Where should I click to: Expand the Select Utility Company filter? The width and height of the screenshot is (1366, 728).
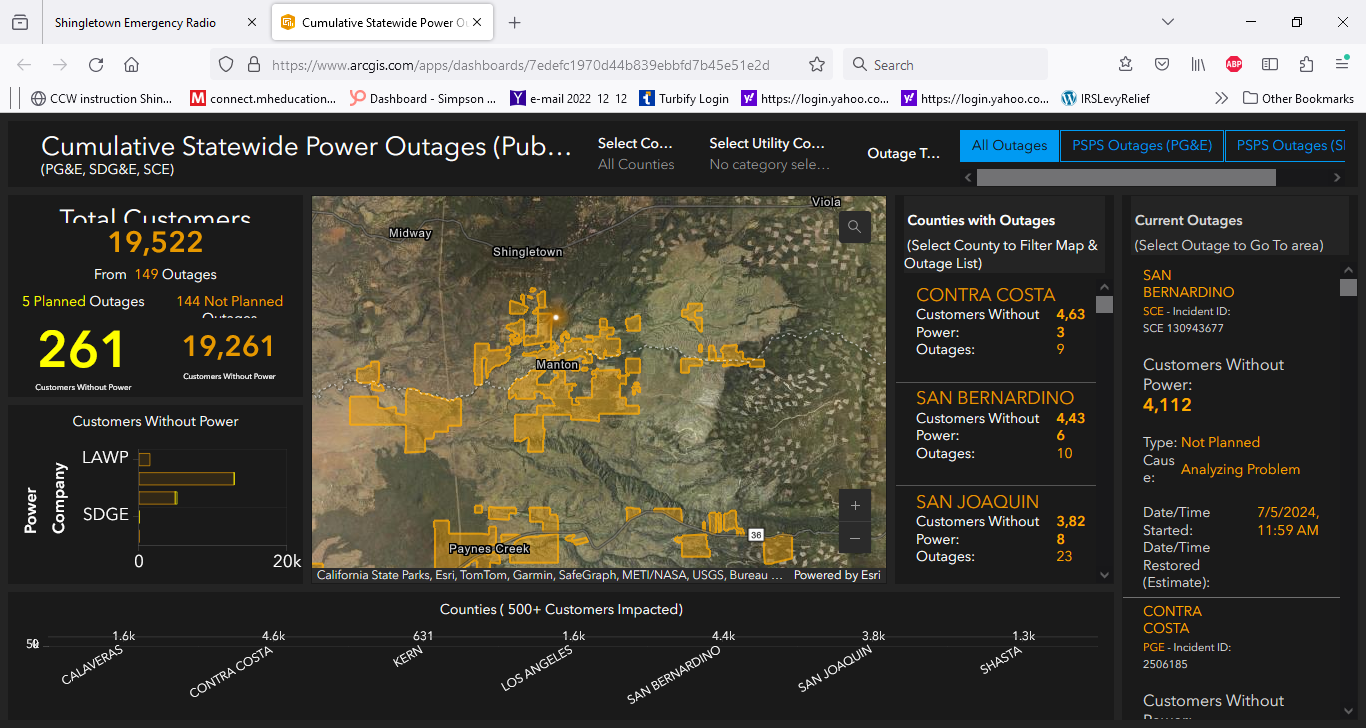tap(768, 154)
